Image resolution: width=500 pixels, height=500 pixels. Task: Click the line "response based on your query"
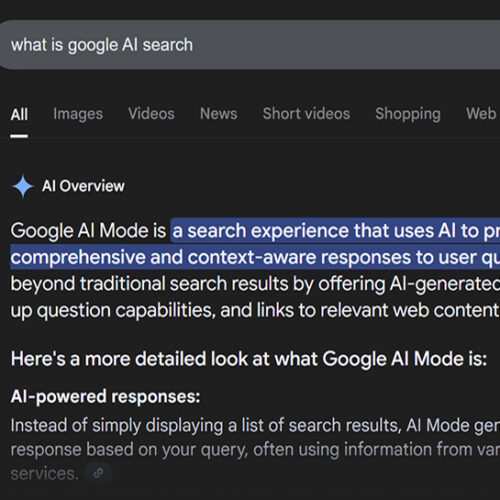pos(129,450)
